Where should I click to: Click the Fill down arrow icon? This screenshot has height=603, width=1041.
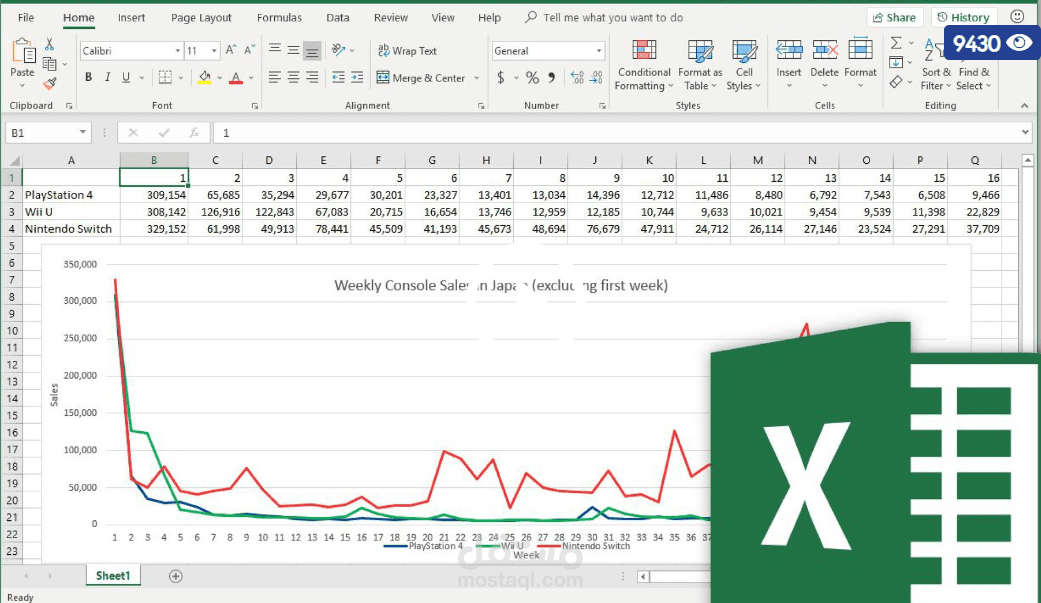(896, 62)
